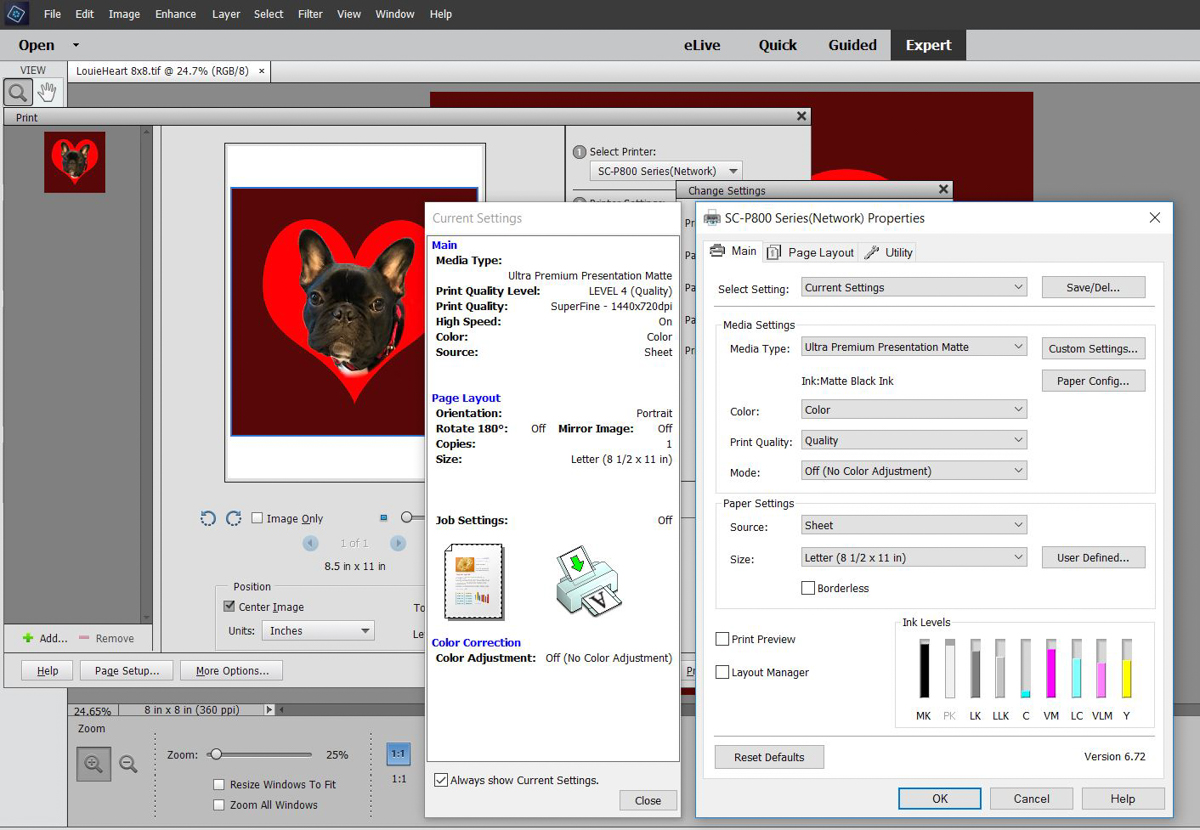1200x830 pixels.
Task: Switch to the Page Layout tab
Action: tap(811, 253)
